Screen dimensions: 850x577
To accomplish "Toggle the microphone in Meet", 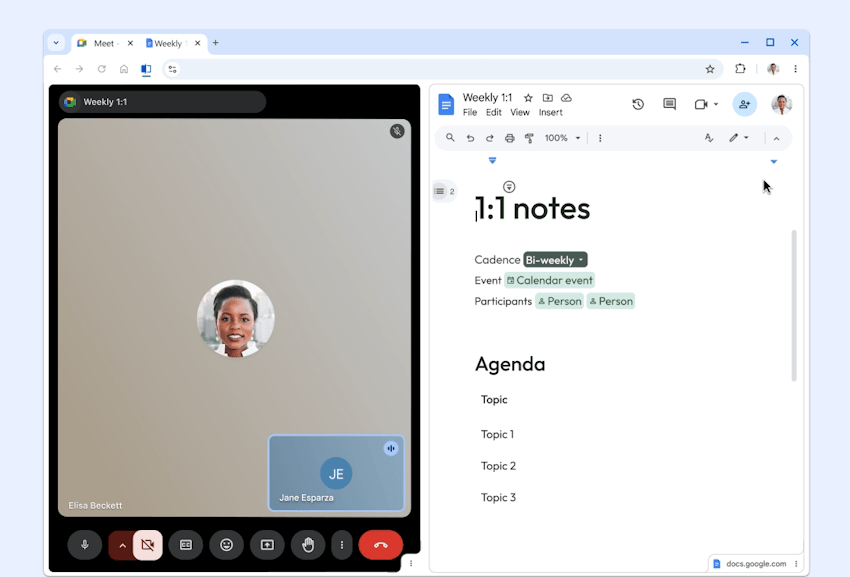I will pos(85,545).
